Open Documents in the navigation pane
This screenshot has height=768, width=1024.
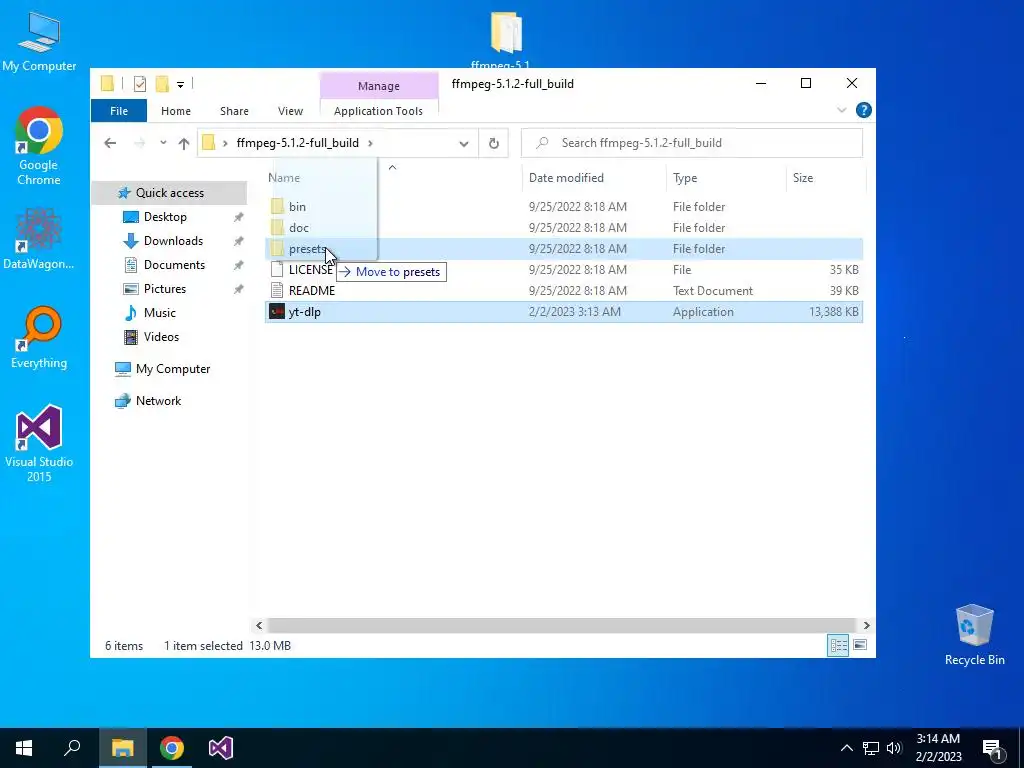coord(174,265)
